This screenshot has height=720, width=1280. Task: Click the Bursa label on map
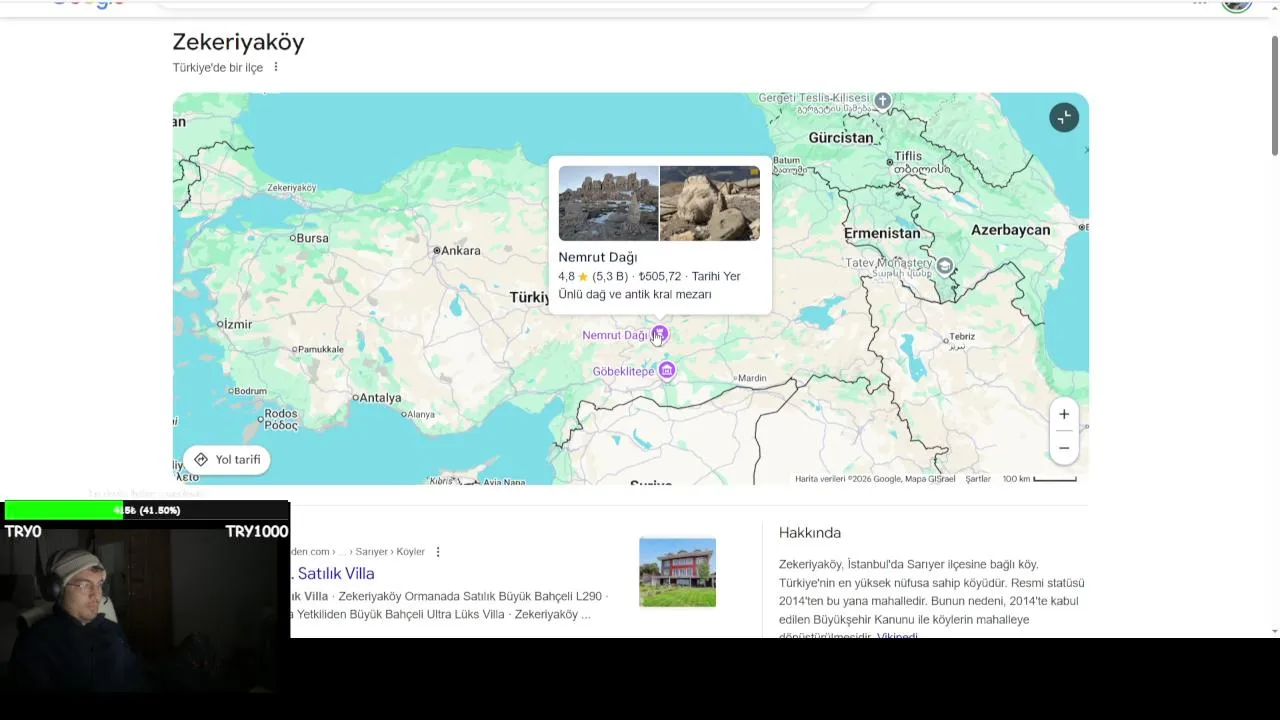click(312, 238)
